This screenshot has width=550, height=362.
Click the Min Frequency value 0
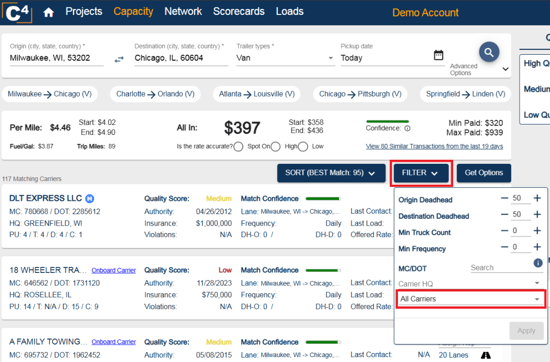point(521,247)
